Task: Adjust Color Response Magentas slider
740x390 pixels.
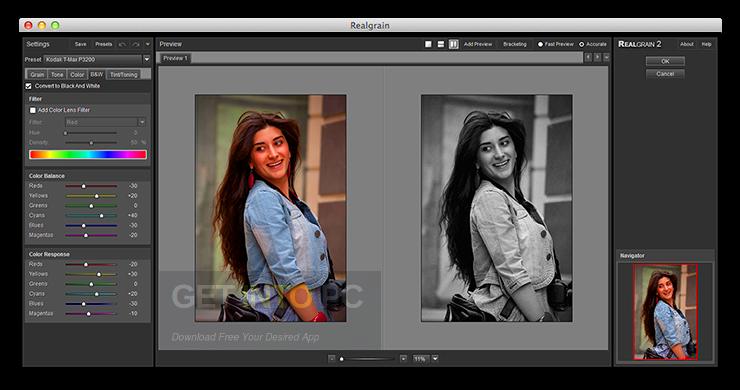Action: tap(91, 314)
